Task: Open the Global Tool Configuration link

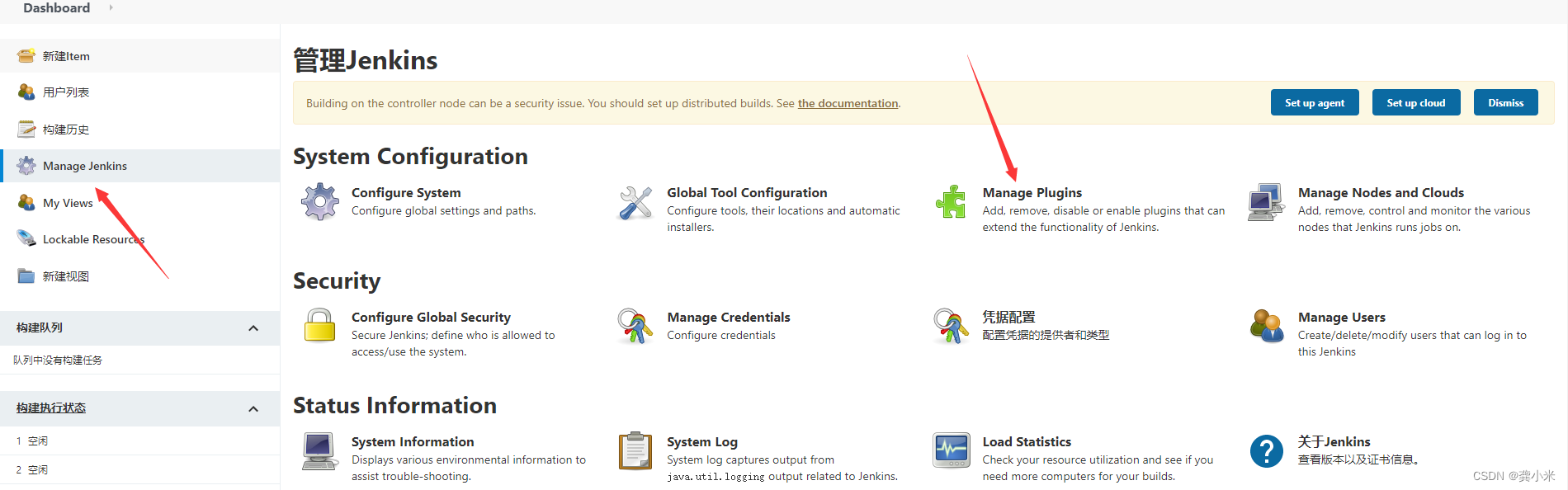Action: click(747, 192)
